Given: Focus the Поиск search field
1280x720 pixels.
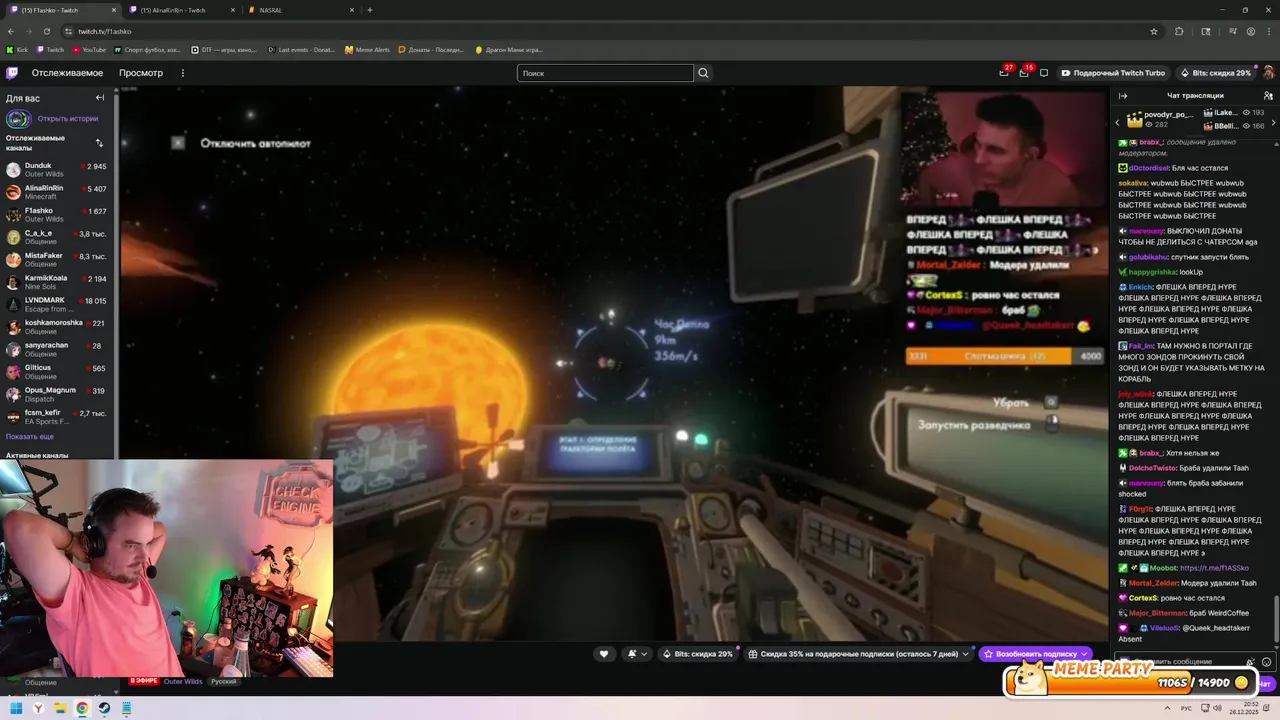Looking at the screenshot, I should click(x=605, y=73).
